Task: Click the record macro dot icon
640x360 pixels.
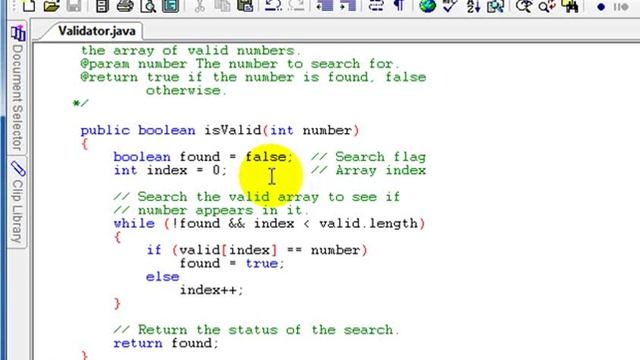Action: (601, 7)
